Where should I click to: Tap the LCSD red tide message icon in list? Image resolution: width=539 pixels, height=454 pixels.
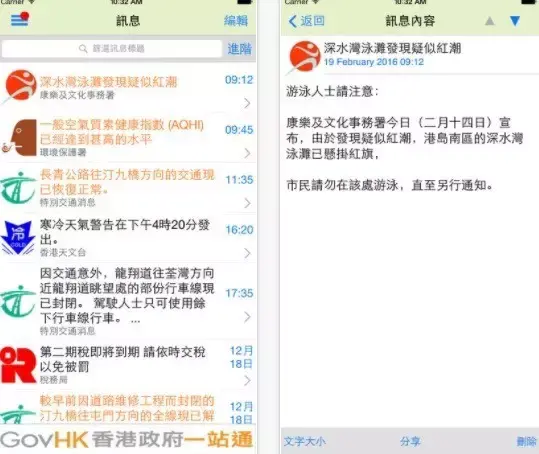coord(20,86)
